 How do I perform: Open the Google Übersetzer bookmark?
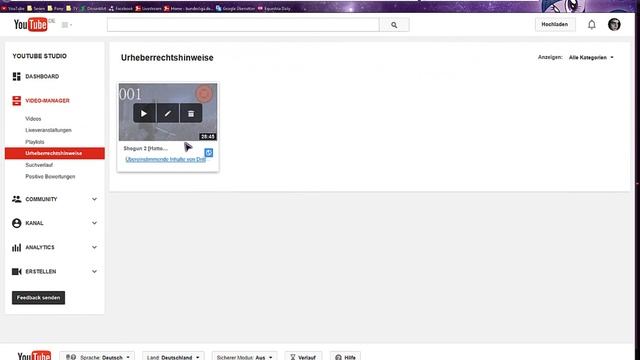click(x=236, y=8)
